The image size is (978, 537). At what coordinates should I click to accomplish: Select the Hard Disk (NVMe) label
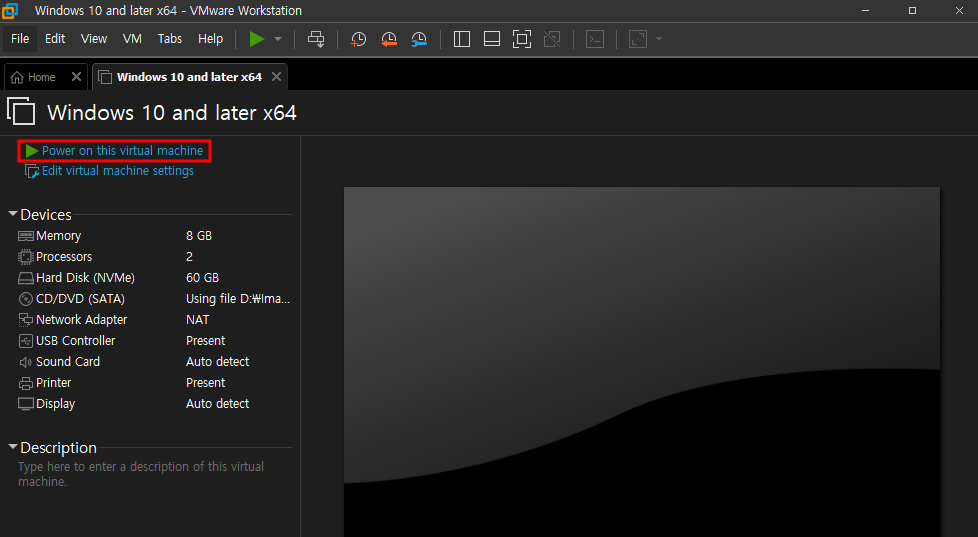pos(85,278)
